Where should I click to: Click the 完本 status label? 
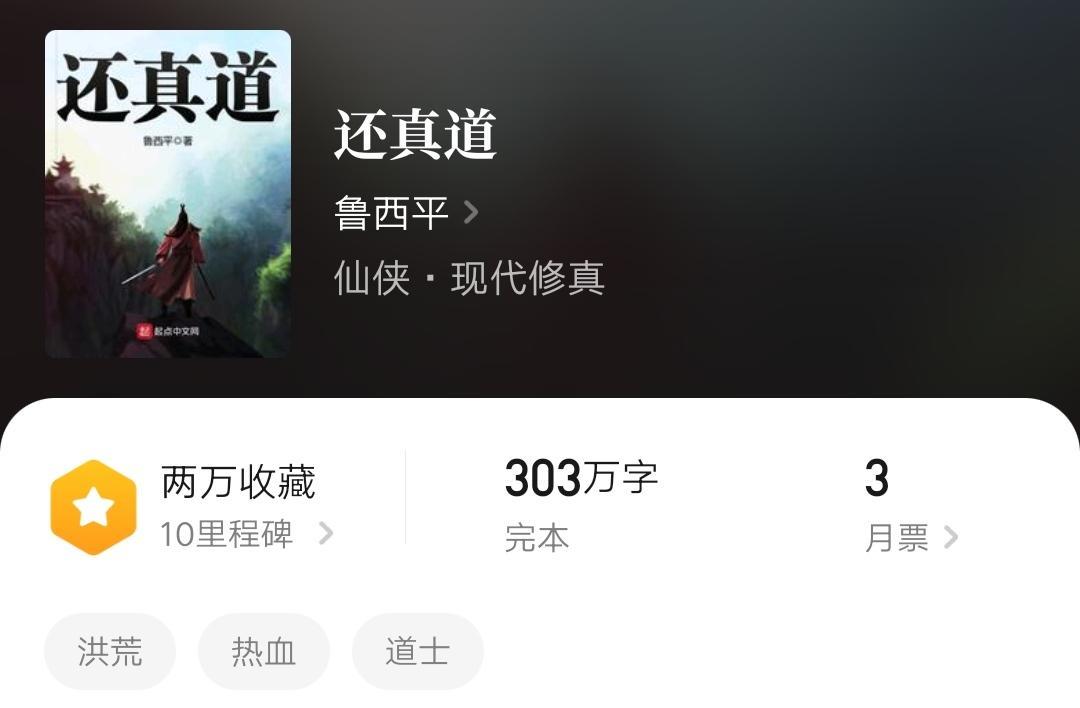click(537, 538)
